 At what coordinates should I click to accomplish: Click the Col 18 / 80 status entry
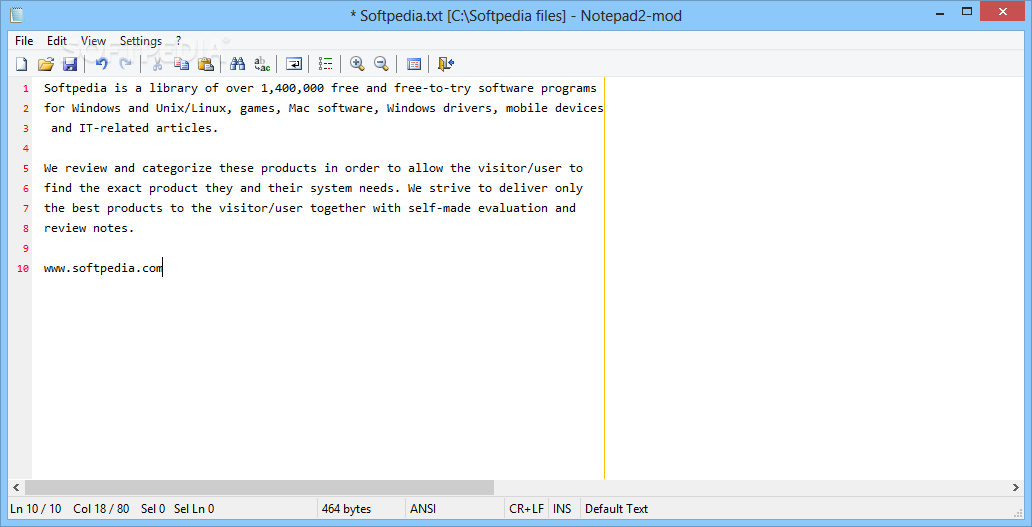[x=101, y=509]
